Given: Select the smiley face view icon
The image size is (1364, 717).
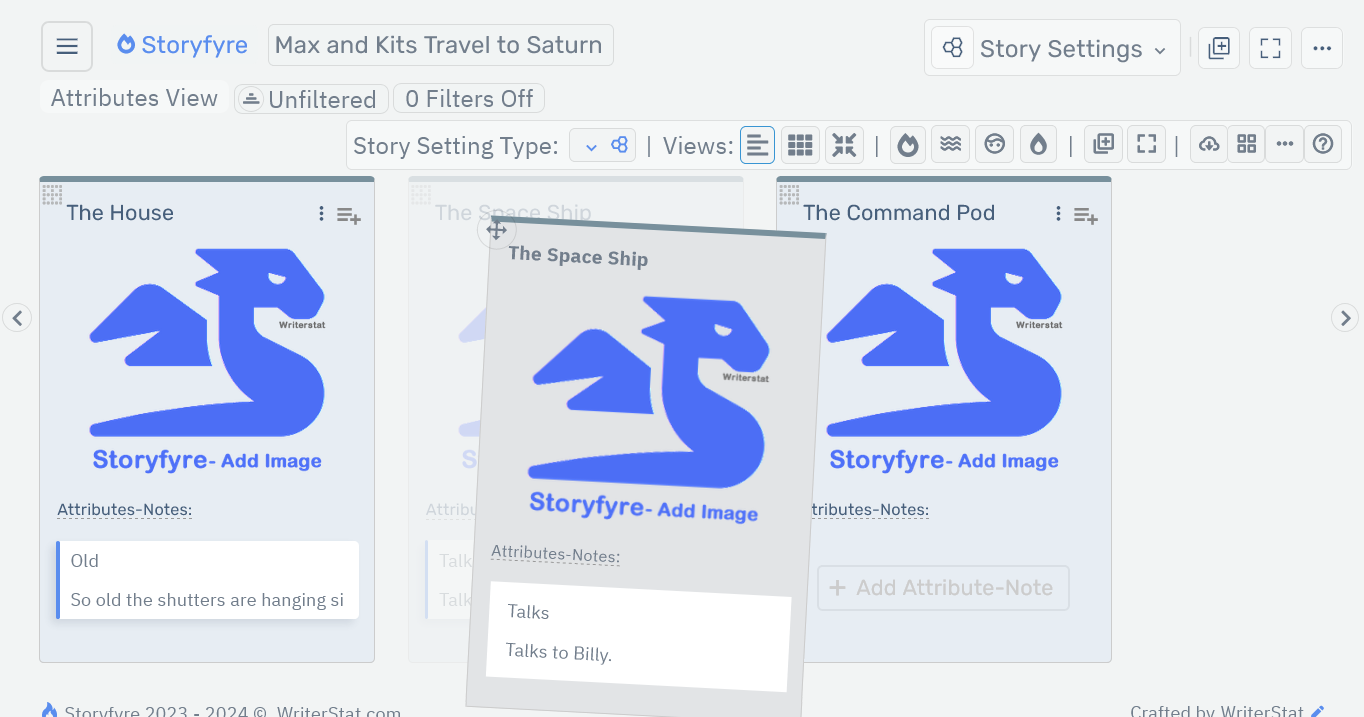Looking at the screenshot, I should [x=994, y=144].
